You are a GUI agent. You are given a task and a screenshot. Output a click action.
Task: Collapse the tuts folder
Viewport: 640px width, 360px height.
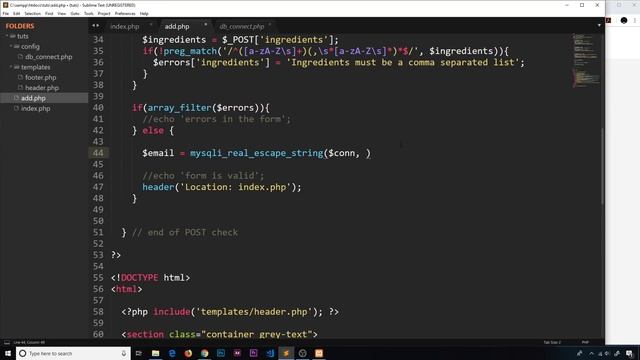tap(7, 36)
